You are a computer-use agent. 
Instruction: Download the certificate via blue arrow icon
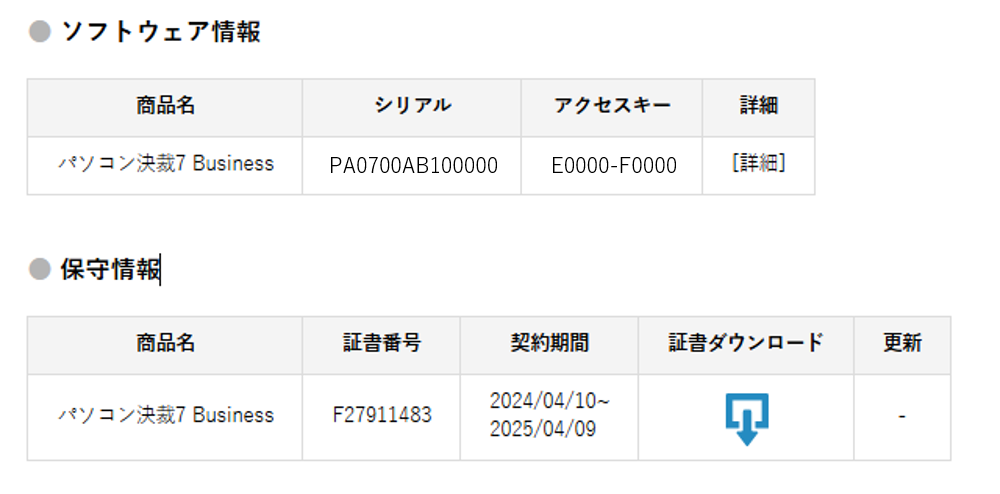(x=747, y=419)
